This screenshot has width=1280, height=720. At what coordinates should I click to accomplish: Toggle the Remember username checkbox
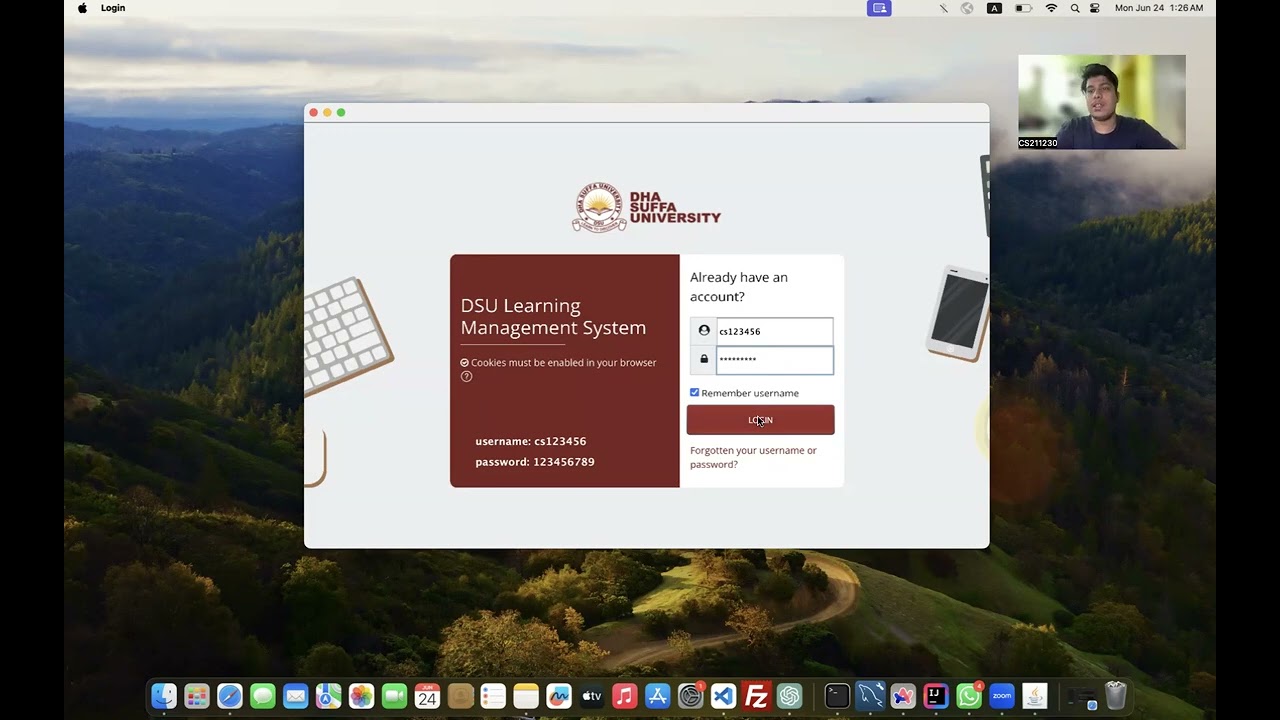(x=695, y=393)
